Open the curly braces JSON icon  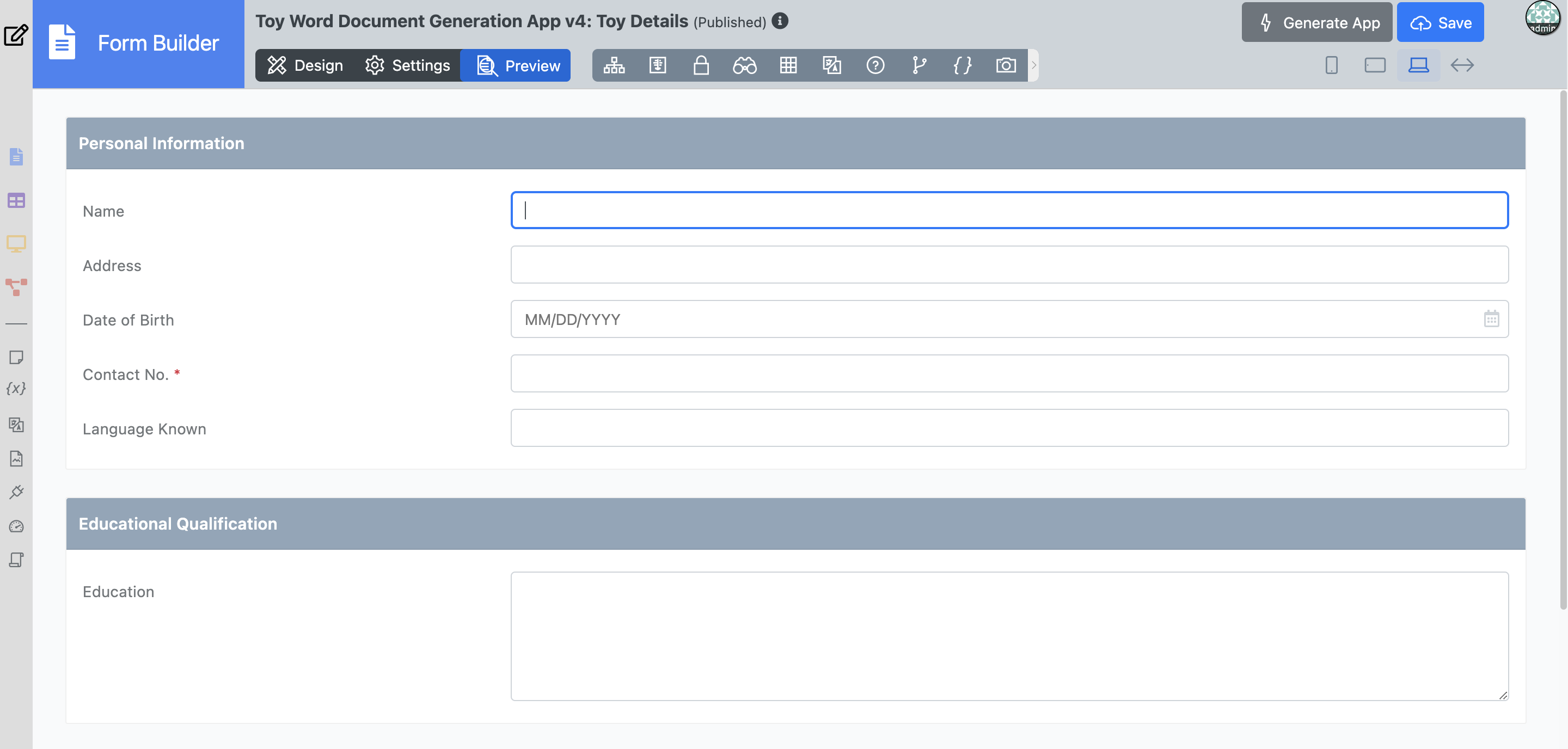[x=963, y=65]
